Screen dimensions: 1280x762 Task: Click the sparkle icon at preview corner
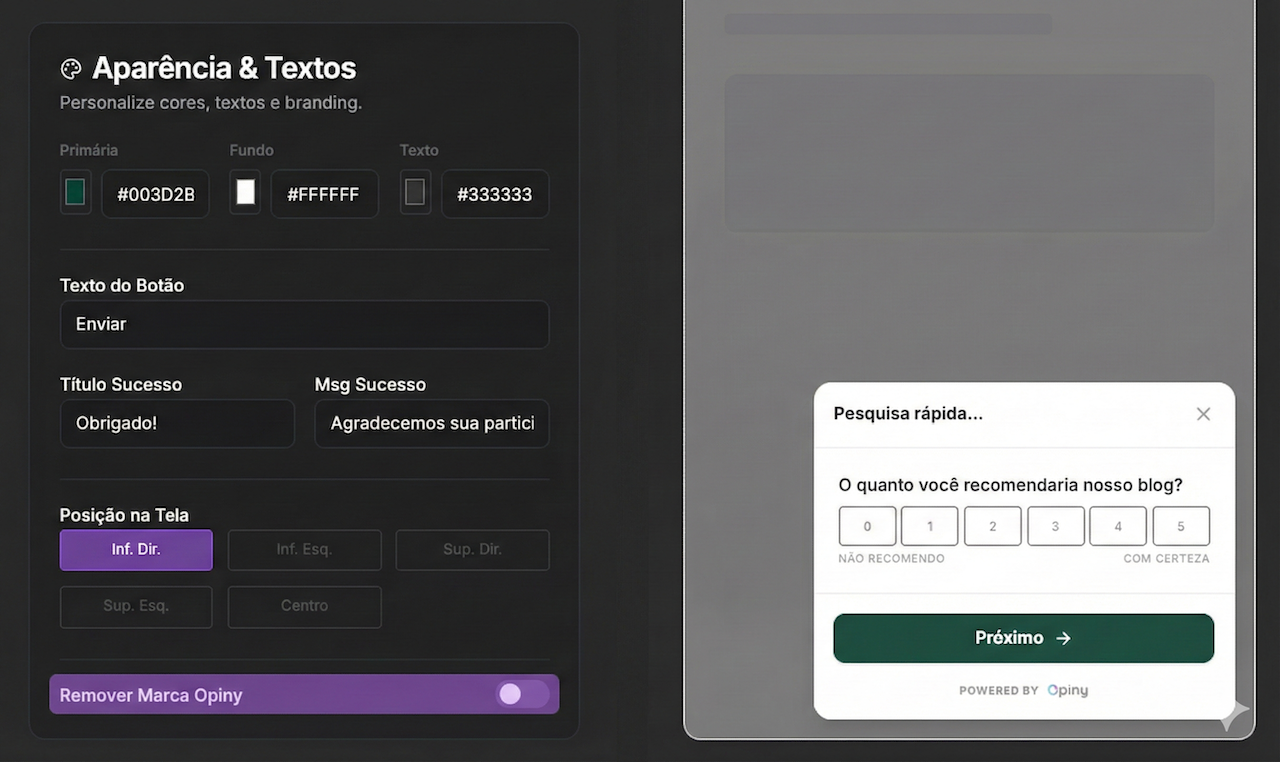click(1234, 714)
